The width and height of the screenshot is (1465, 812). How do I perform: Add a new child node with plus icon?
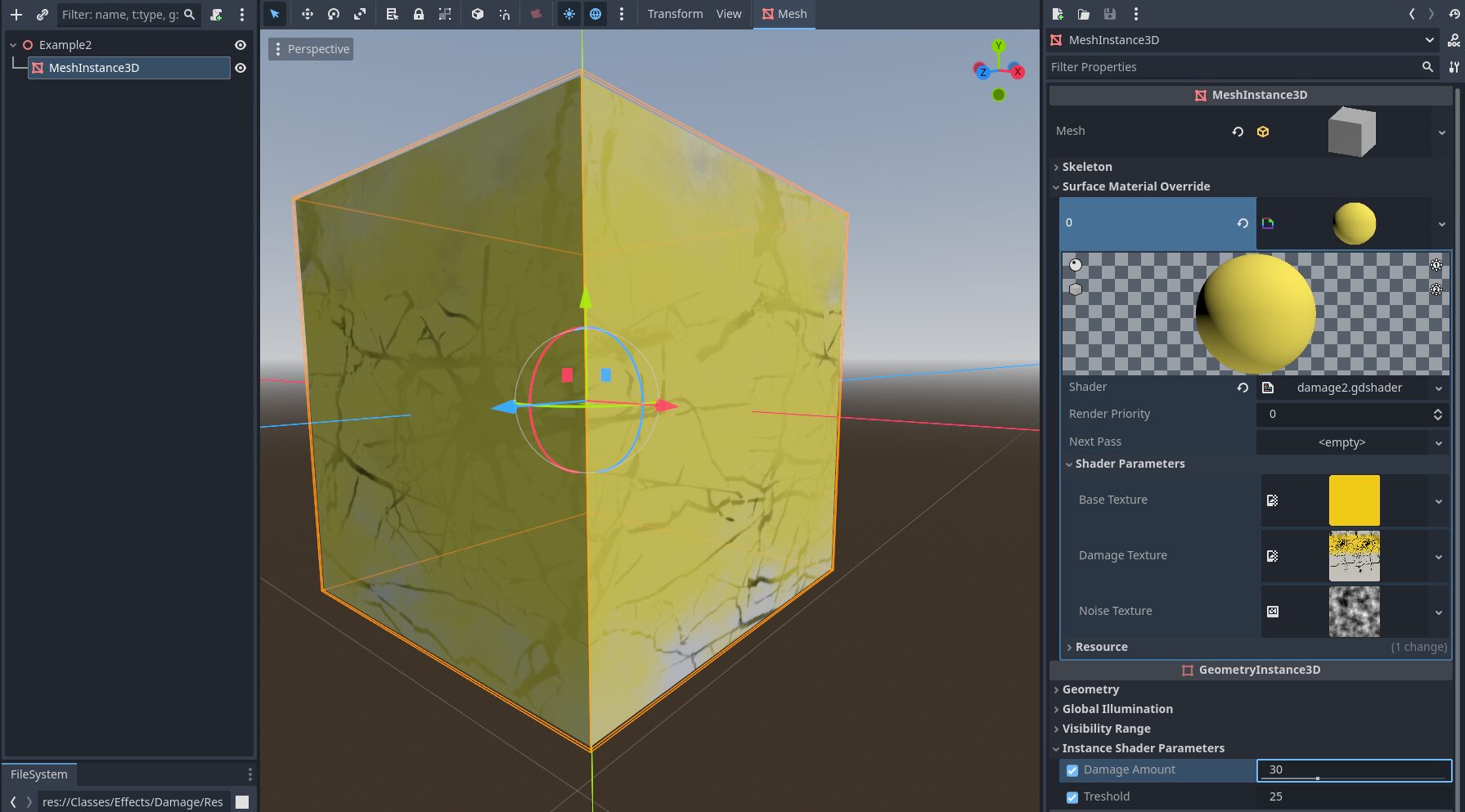click(x=16, y=14)
